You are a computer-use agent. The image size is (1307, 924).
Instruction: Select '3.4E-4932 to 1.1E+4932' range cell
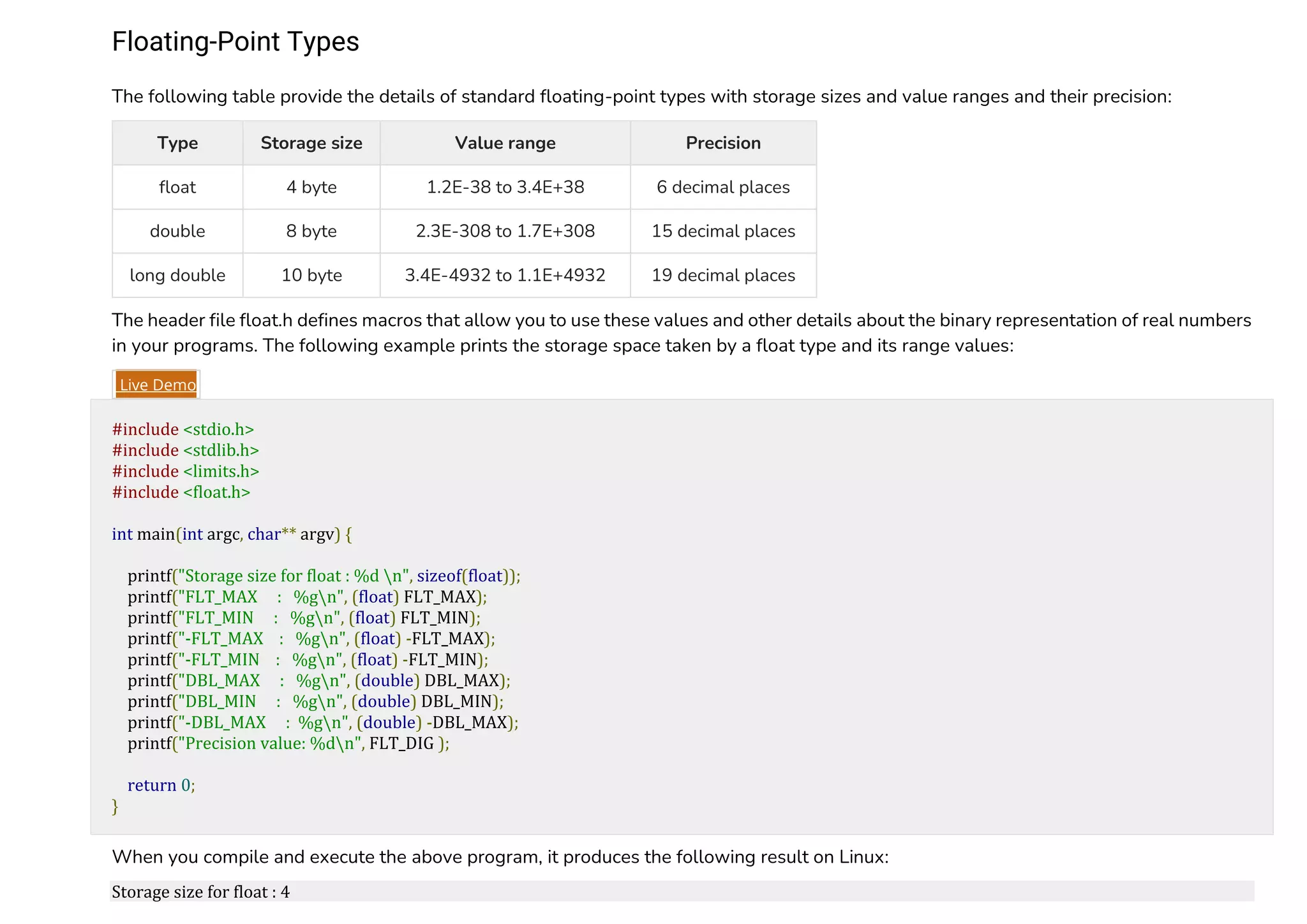coord(505,275)
